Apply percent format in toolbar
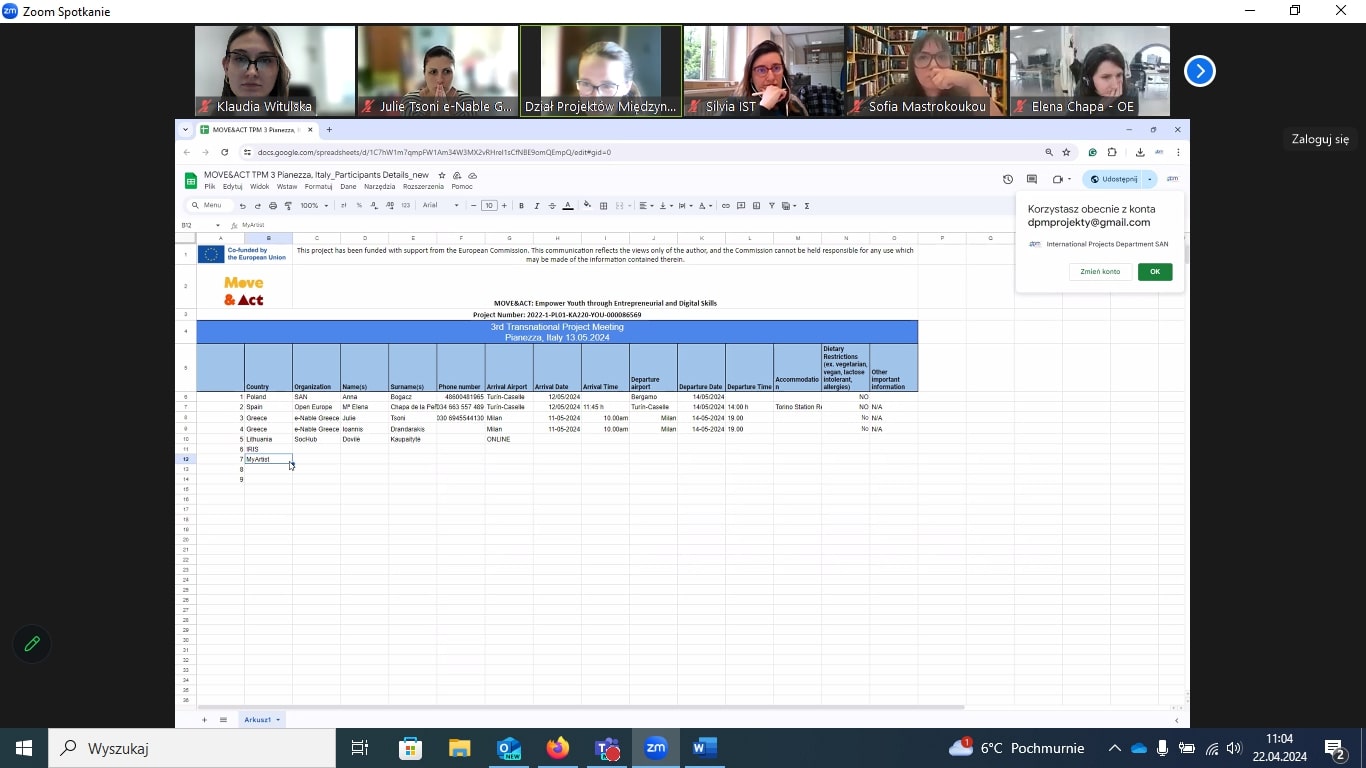The image size is (1366, 768). click(359, 206)
